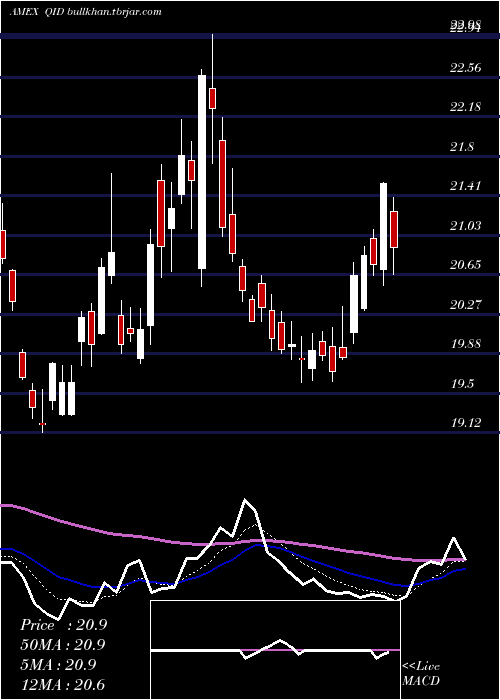The height and width of the screenshot is (700, 500).
Task: Select the 21.8 price axis label
Action: tap(462, 147)
